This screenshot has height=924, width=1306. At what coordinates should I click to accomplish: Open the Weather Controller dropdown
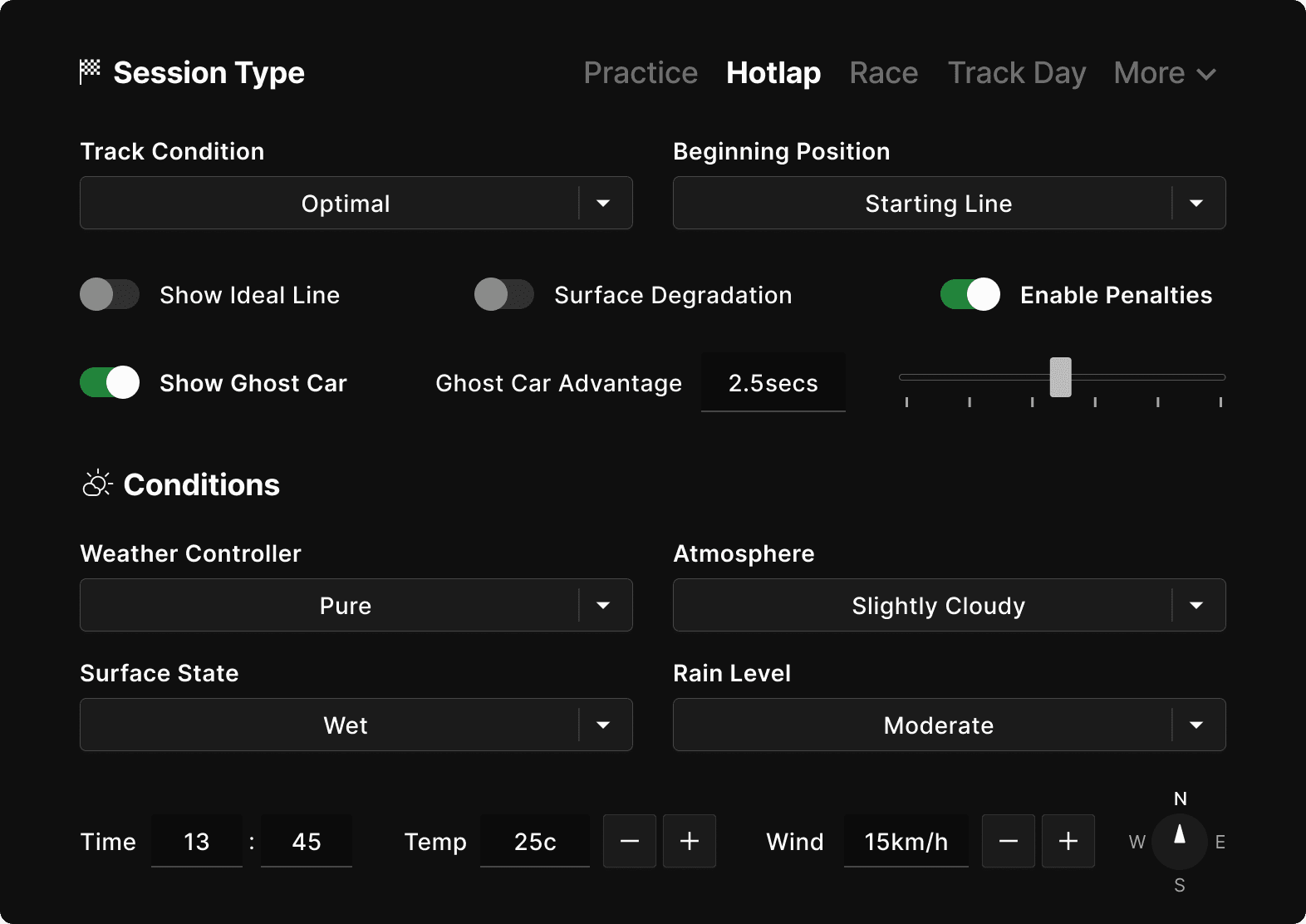[x=356, y=605]
